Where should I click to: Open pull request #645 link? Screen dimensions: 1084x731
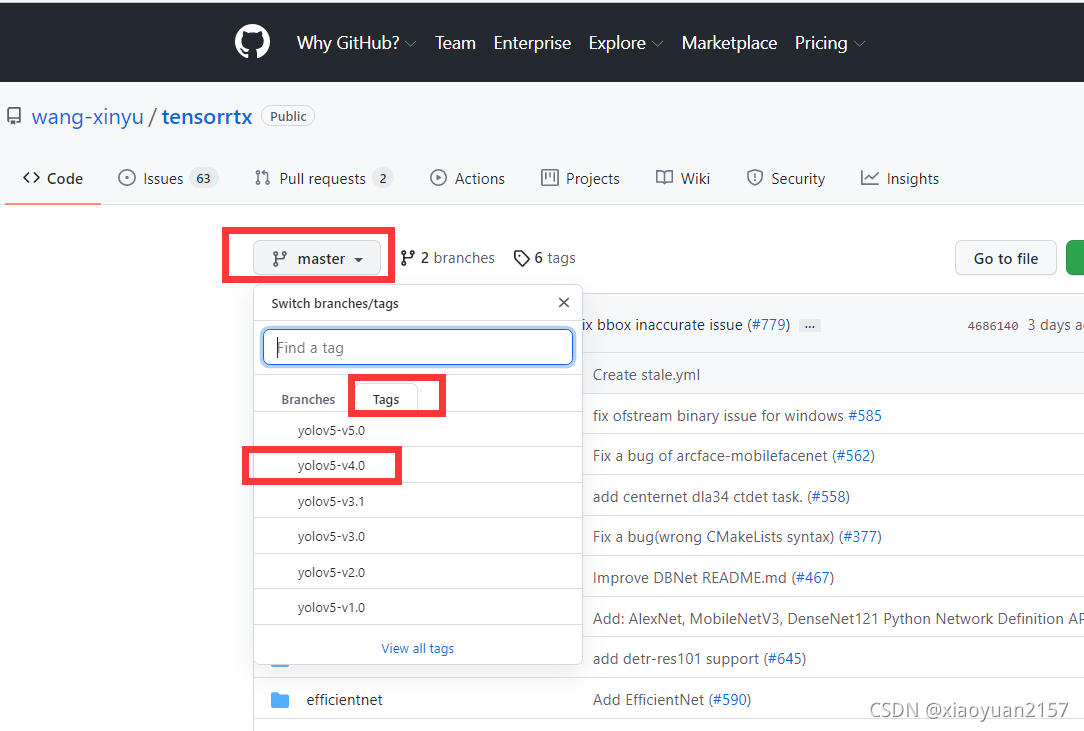click(x=785, y=658)
